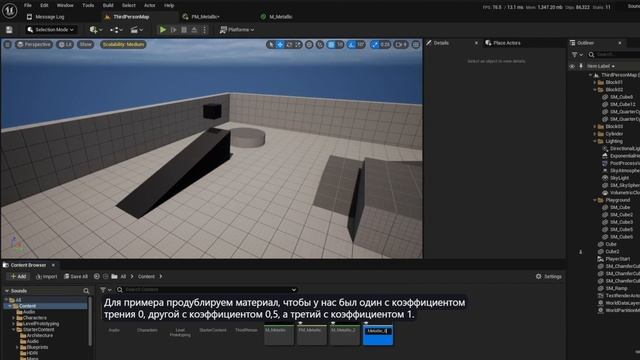Viewport: 640px width, 360px height.
Task: Click the Scalability: Medium warning button
Action: point(123,44)
